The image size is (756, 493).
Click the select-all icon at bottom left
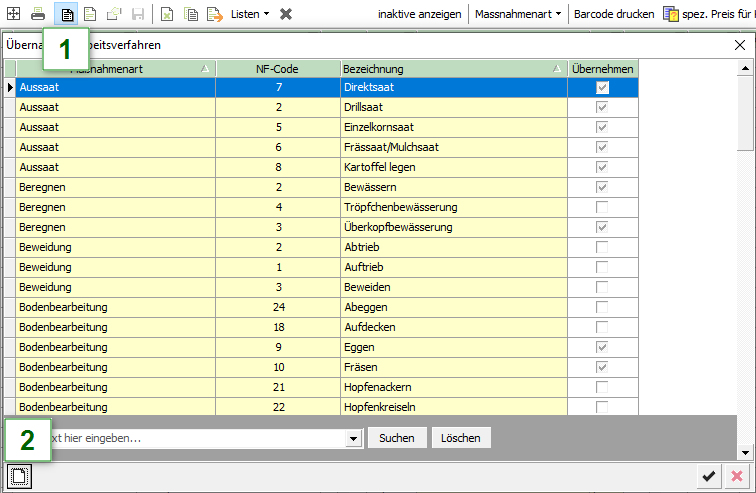(20, 476)
